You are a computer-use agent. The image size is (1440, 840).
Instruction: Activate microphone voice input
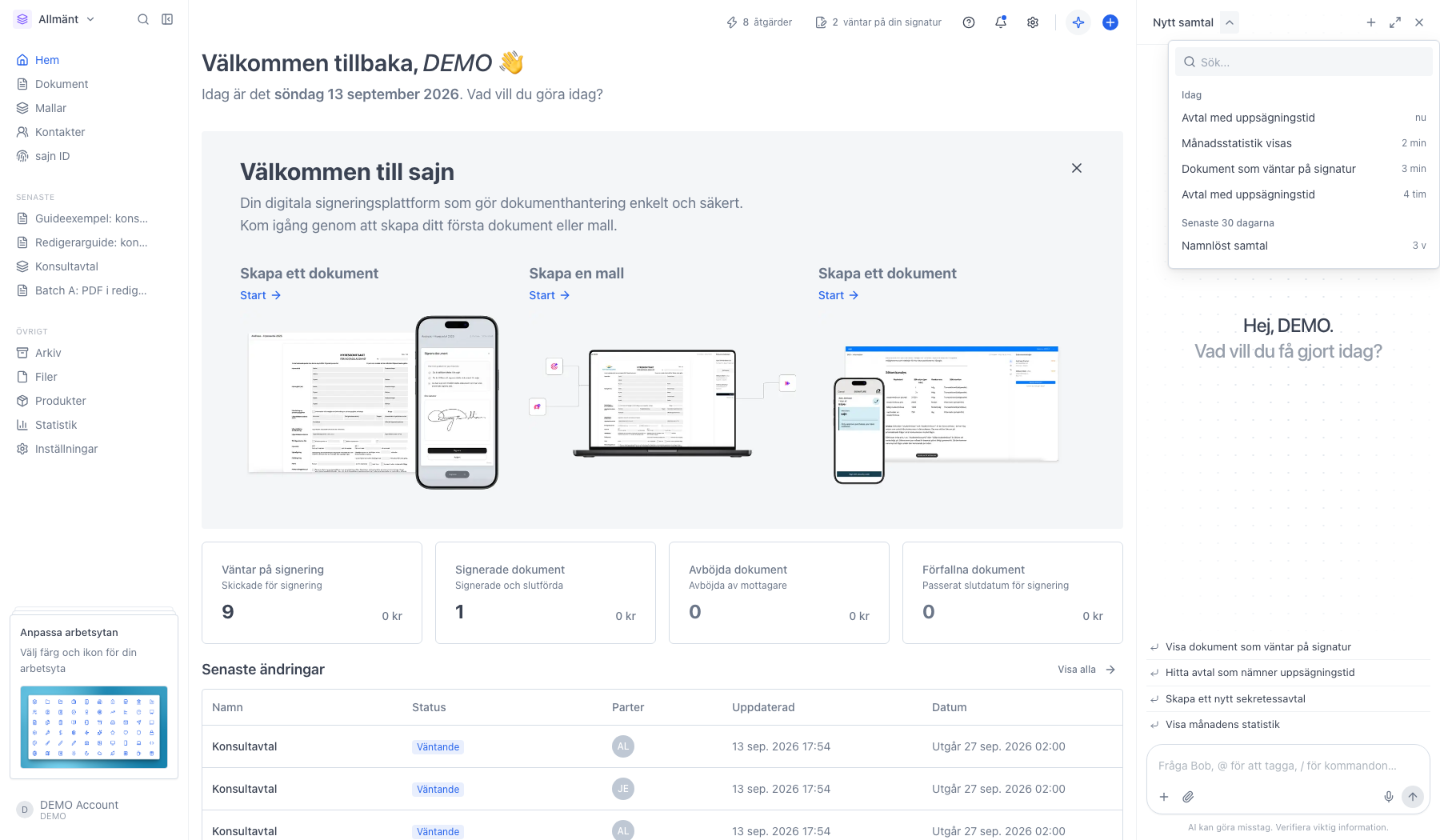[1389, 797]
